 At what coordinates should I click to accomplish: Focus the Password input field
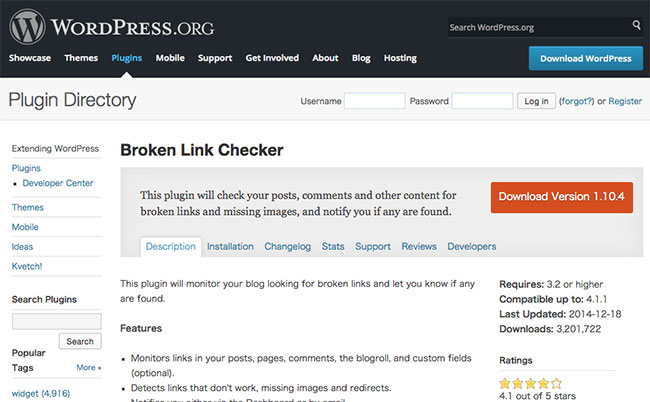tap(482, 101)
